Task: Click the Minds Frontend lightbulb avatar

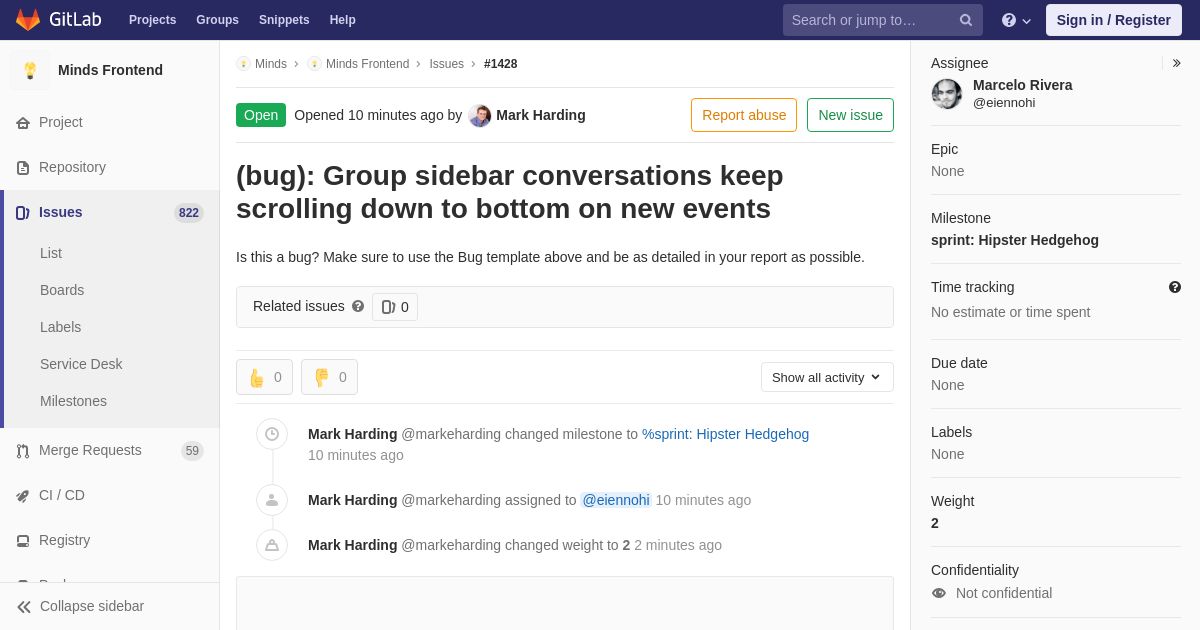Action: coord(30,70)
